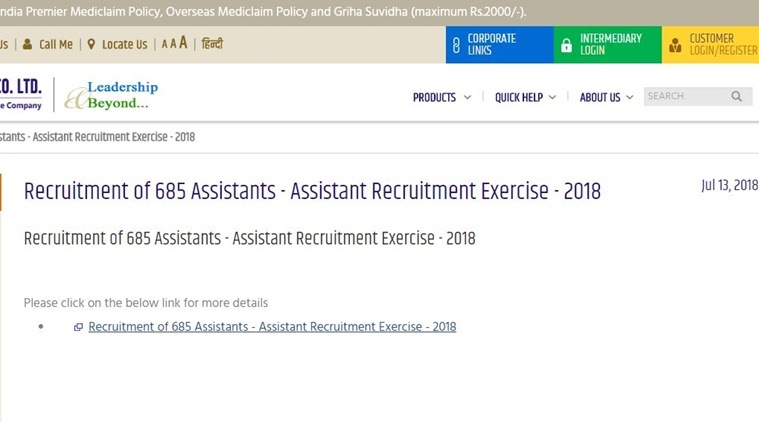Click the external link icon beside recruitment link
Image resolution: width=759 pixels, height=422 pixels.
click(x=78, y=327)
